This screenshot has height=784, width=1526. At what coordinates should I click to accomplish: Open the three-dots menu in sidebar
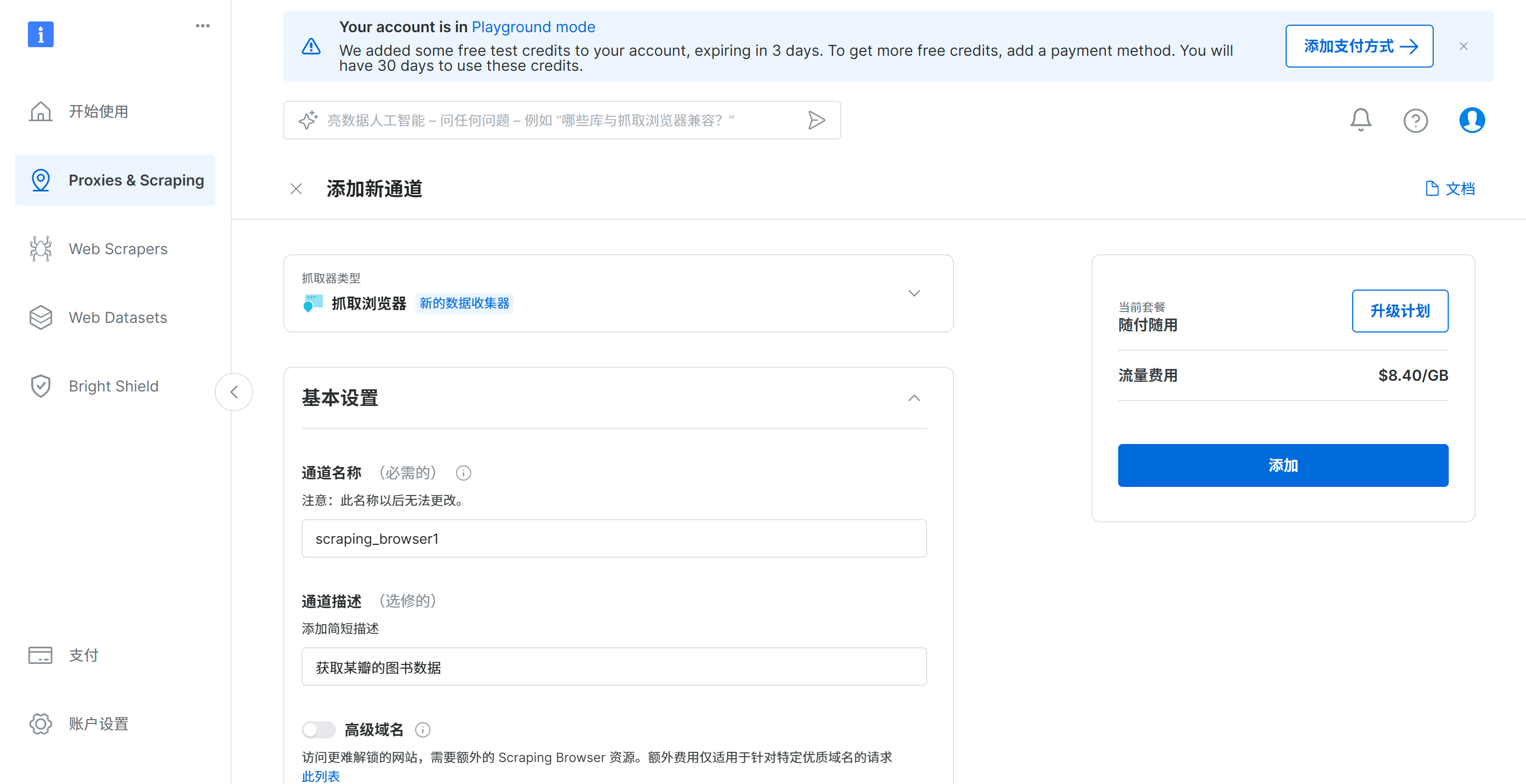(x=203, y=26)
